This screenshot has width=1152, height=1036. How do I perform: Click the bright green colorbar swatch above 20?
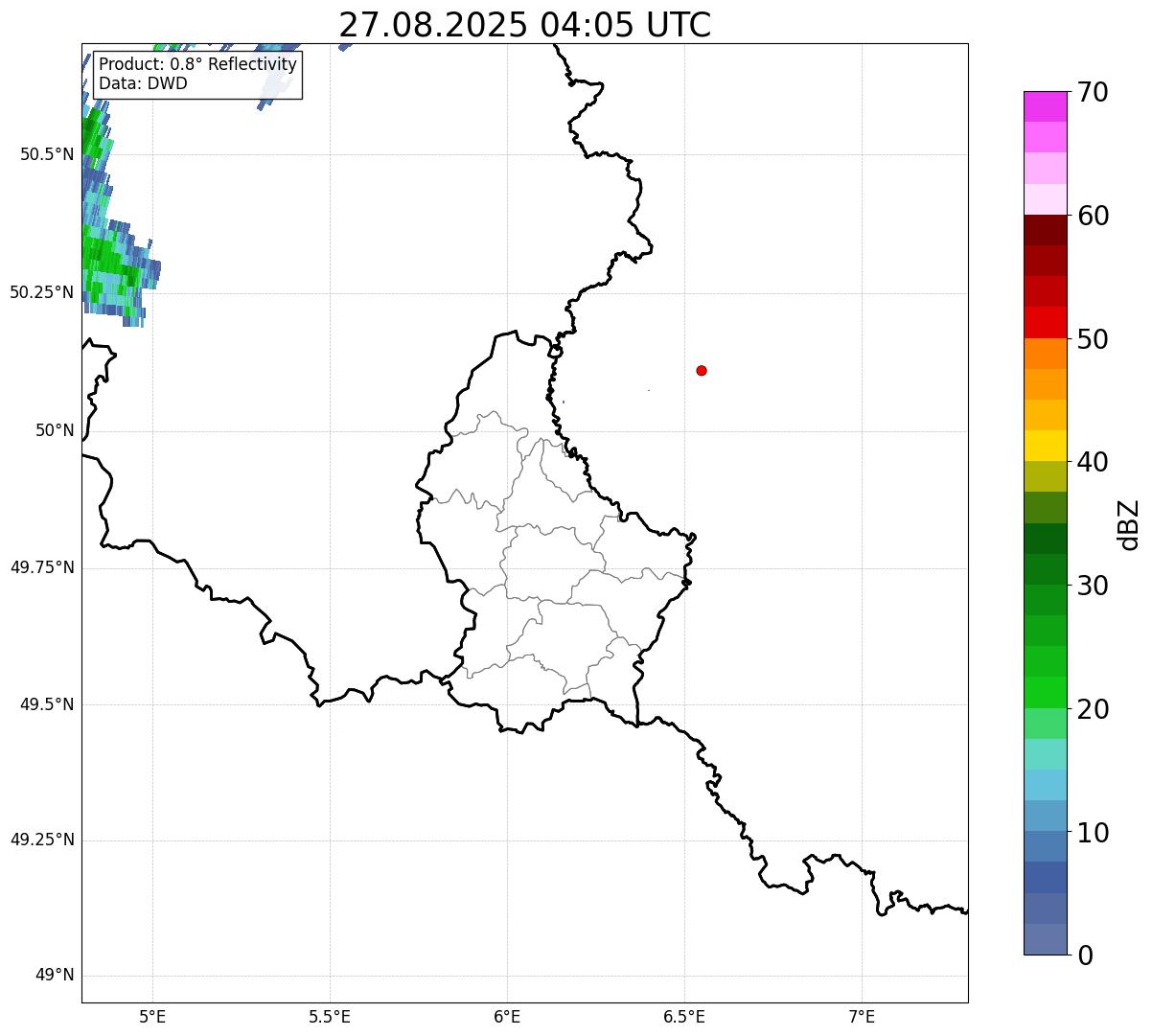coord(1045,692)
